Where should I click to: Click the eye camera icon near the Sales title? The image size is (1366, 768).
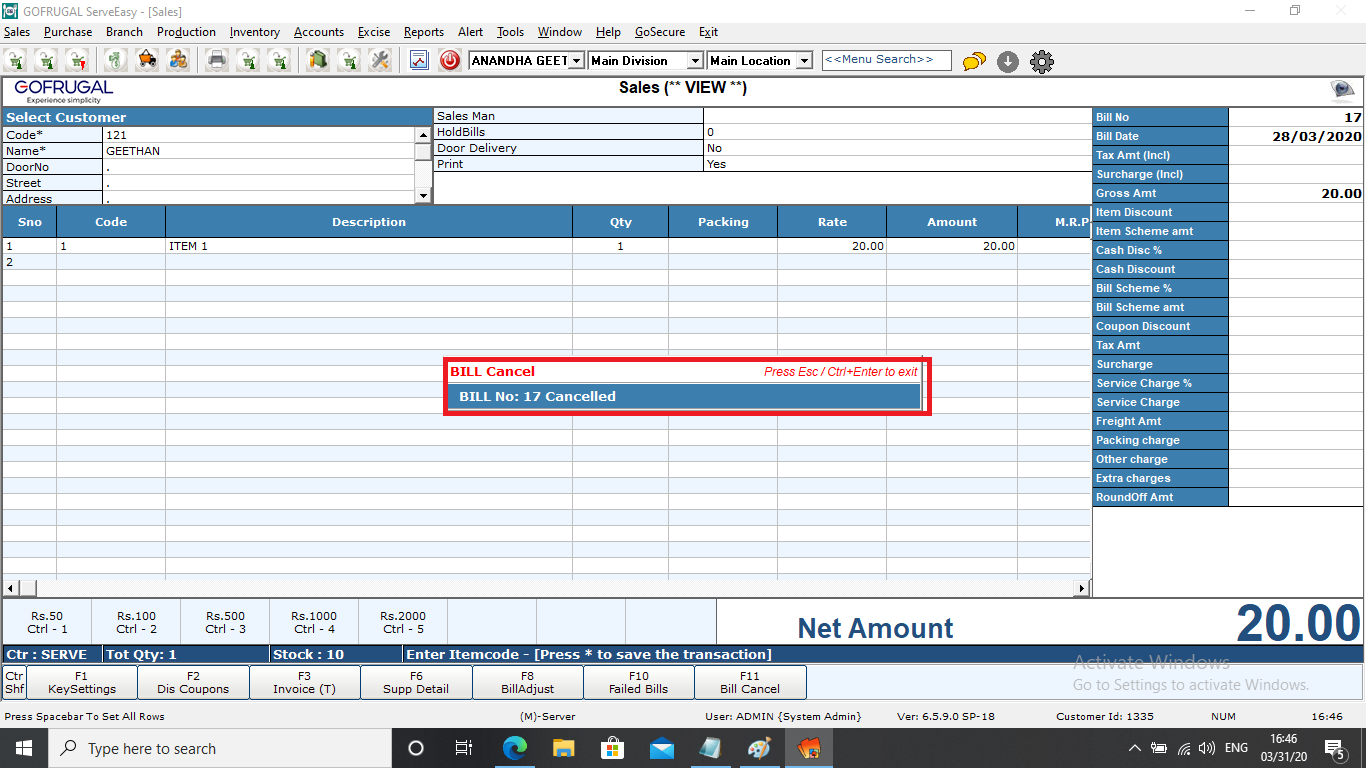pyautogui.click(x=1342, y=90)
